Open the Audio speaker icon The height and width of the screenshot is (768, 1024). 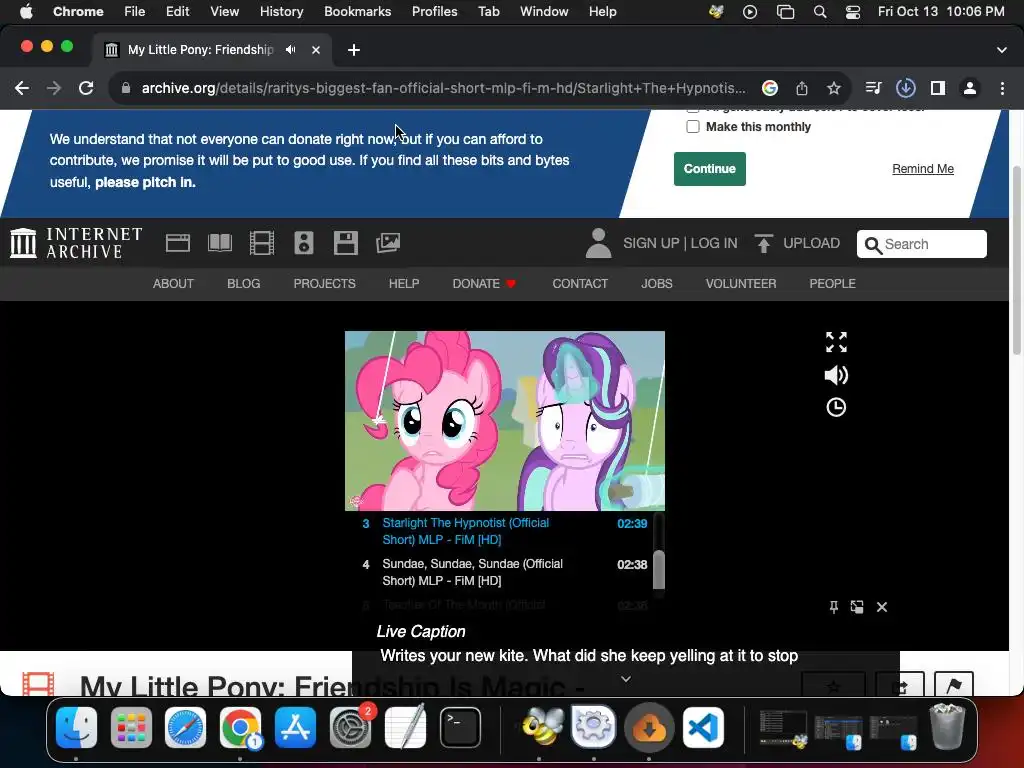click(304, 243)
